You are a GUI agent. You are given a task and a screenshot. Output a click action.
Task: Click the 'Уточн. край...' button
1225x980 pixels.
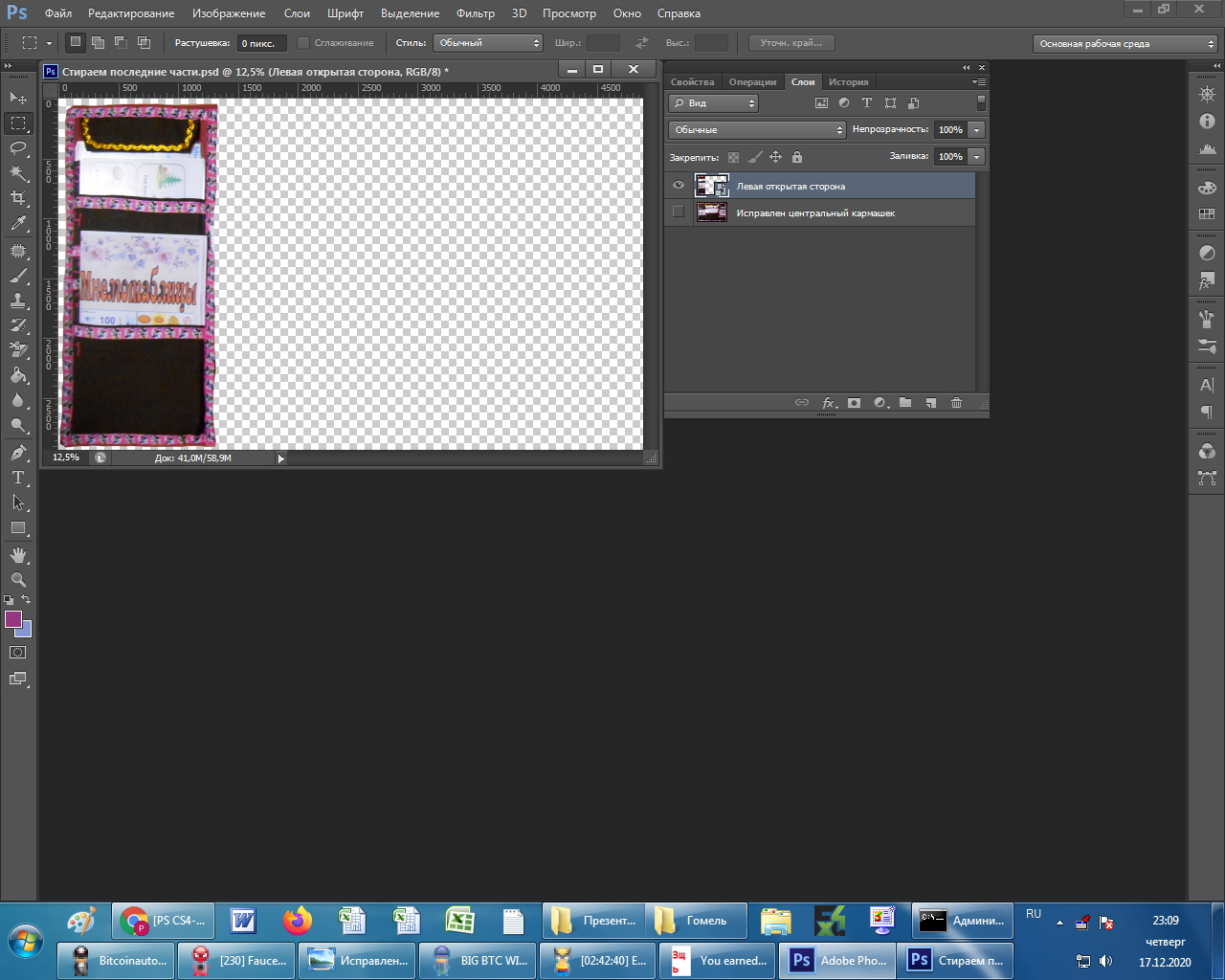(792, 43)
